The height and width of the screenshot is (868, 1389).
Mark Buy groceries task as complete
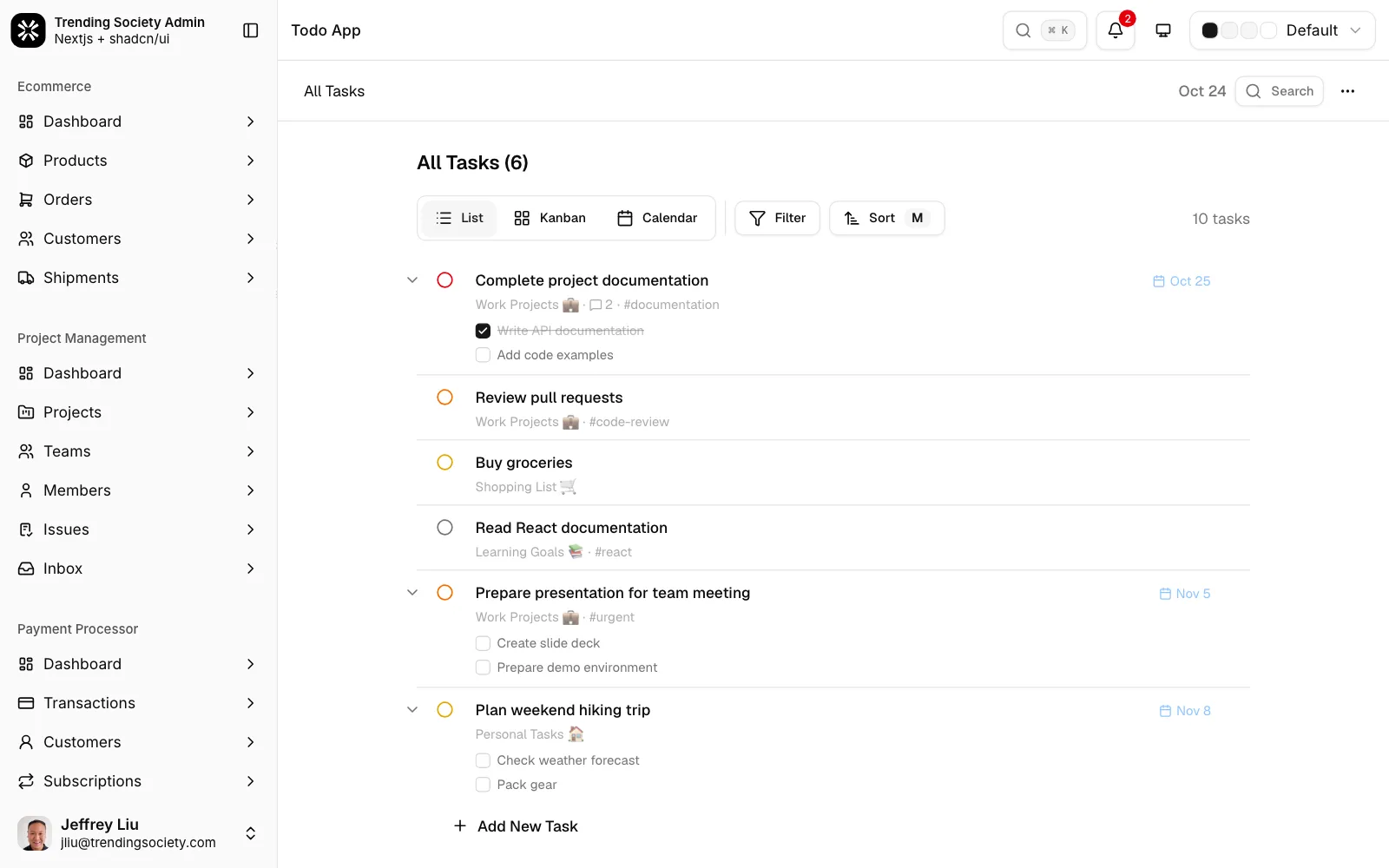(x=444, y=463)
